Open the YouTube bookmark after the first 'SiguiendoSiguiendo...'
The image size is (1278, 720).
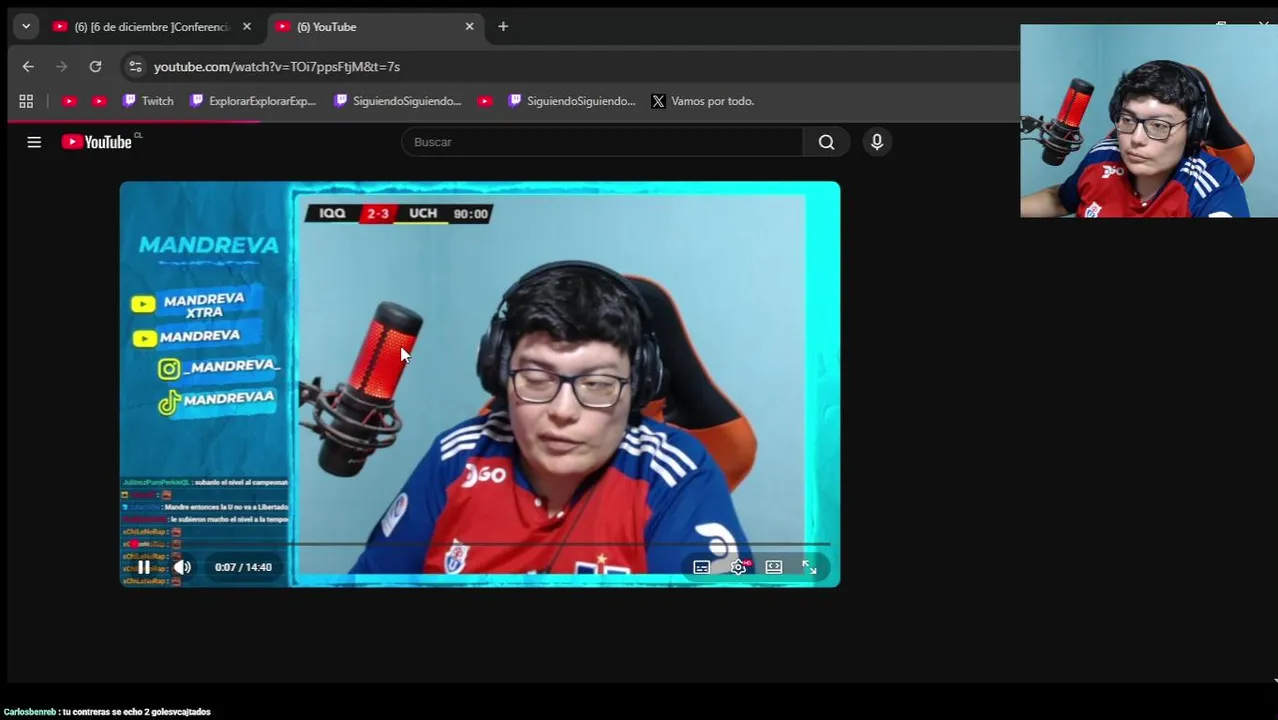coord(485,101)
